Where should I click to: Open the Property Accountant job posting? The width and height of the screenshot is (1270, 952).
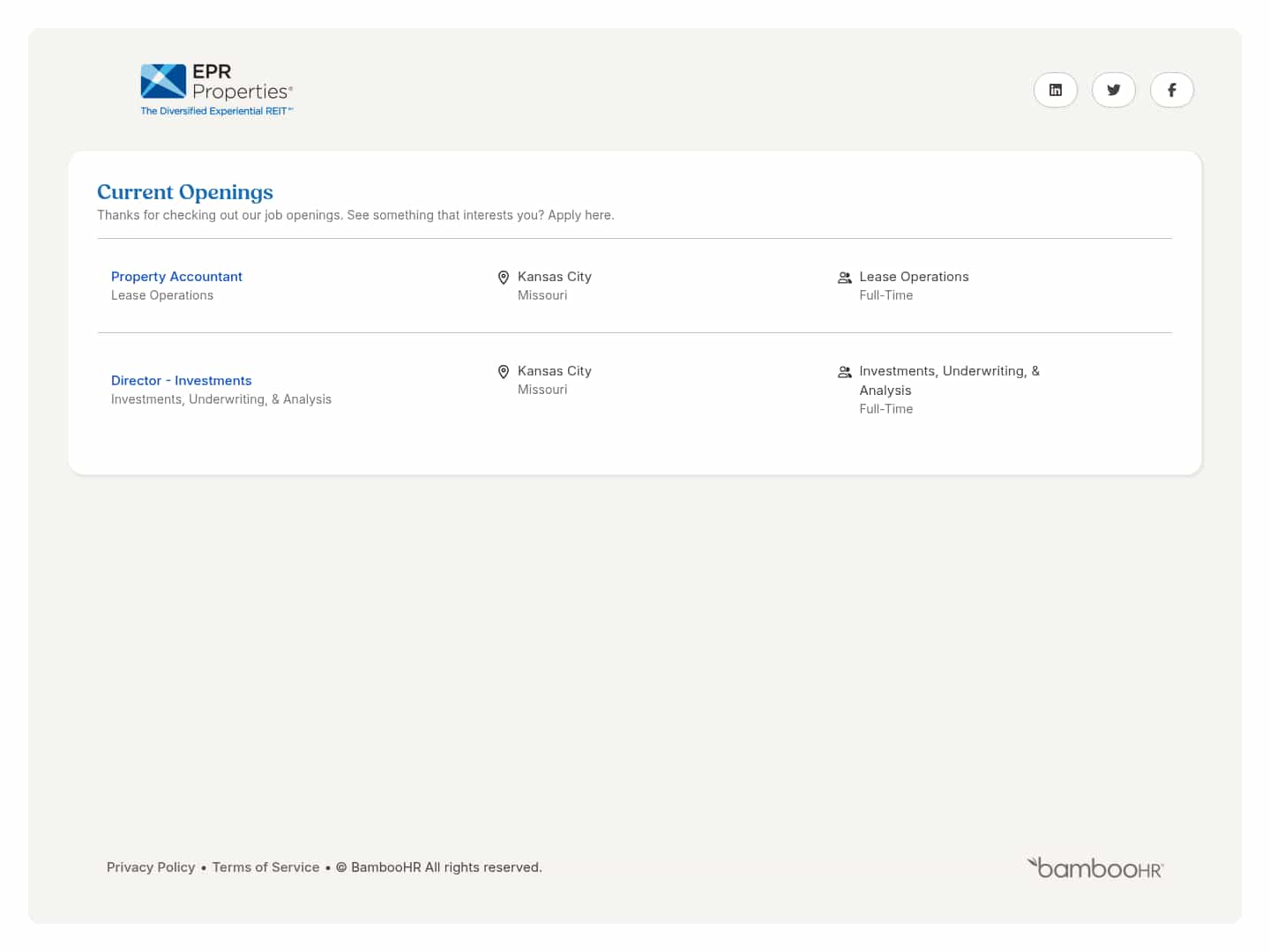coord(176,277)
